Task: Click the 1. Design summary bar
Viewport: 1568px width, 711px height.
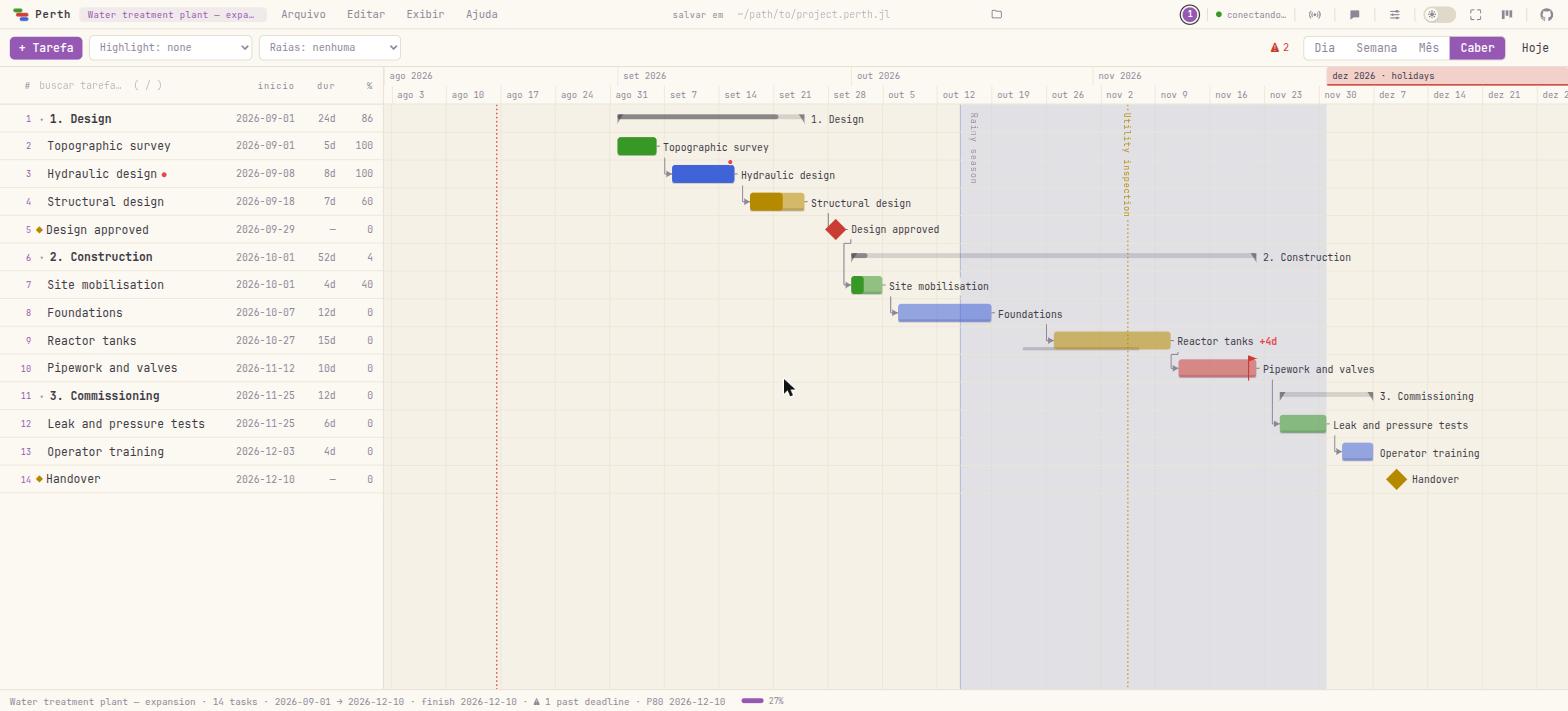Action: pos(711,118)
